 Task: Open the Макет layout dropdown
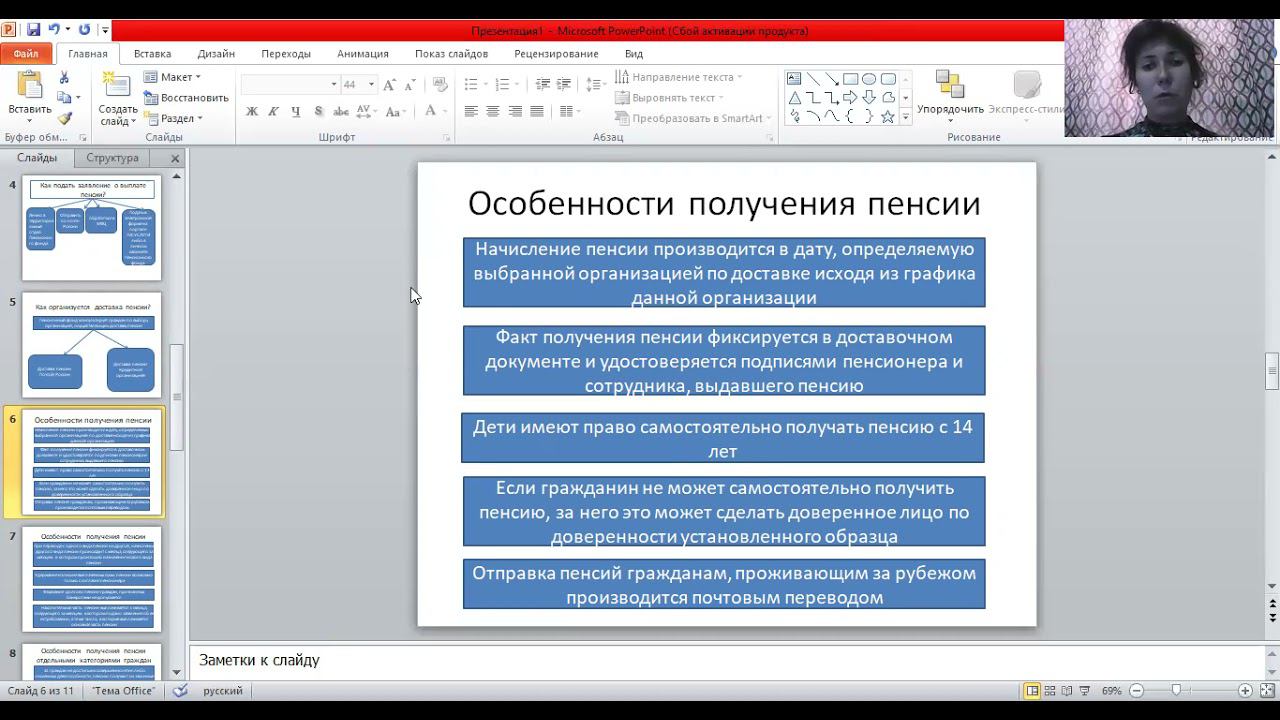coord(172,77)
